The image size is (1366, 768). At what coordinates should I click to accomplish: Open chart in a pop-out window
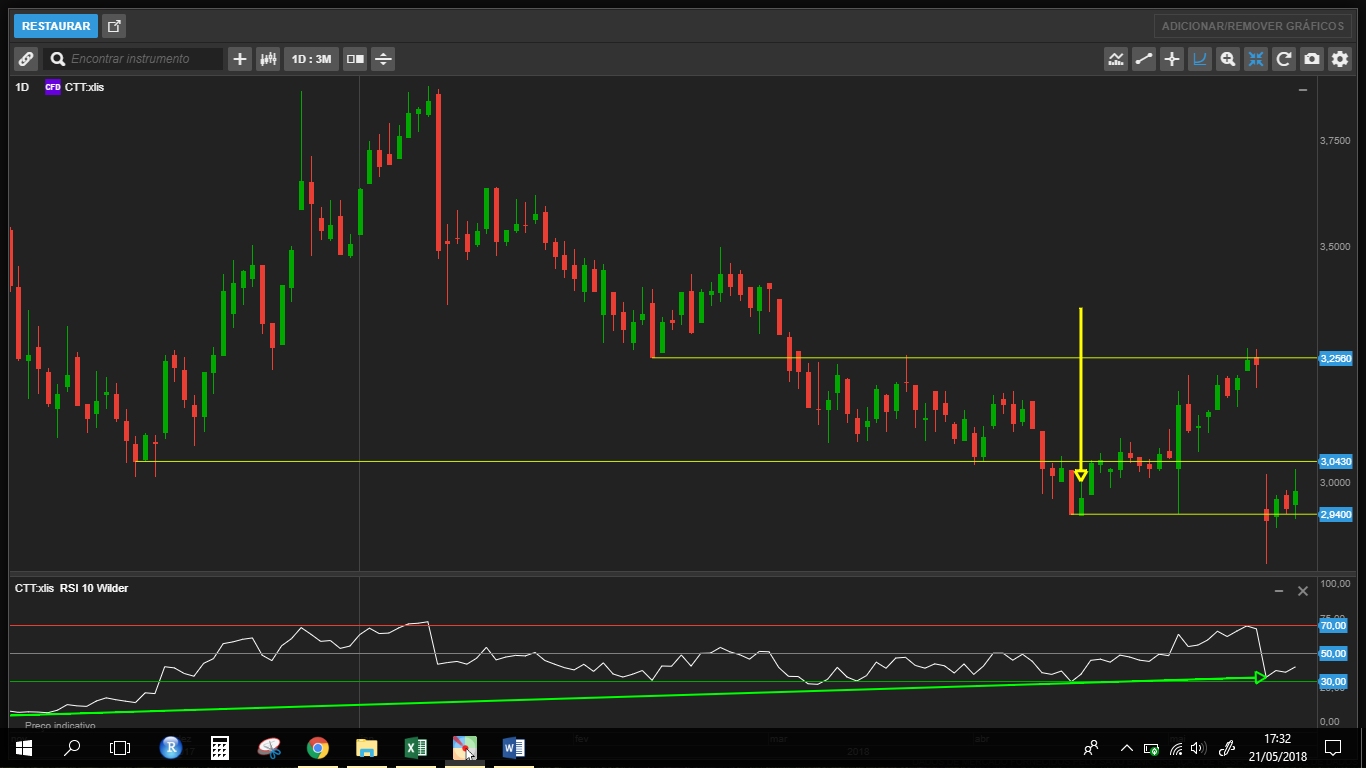(x=114, y=26)
